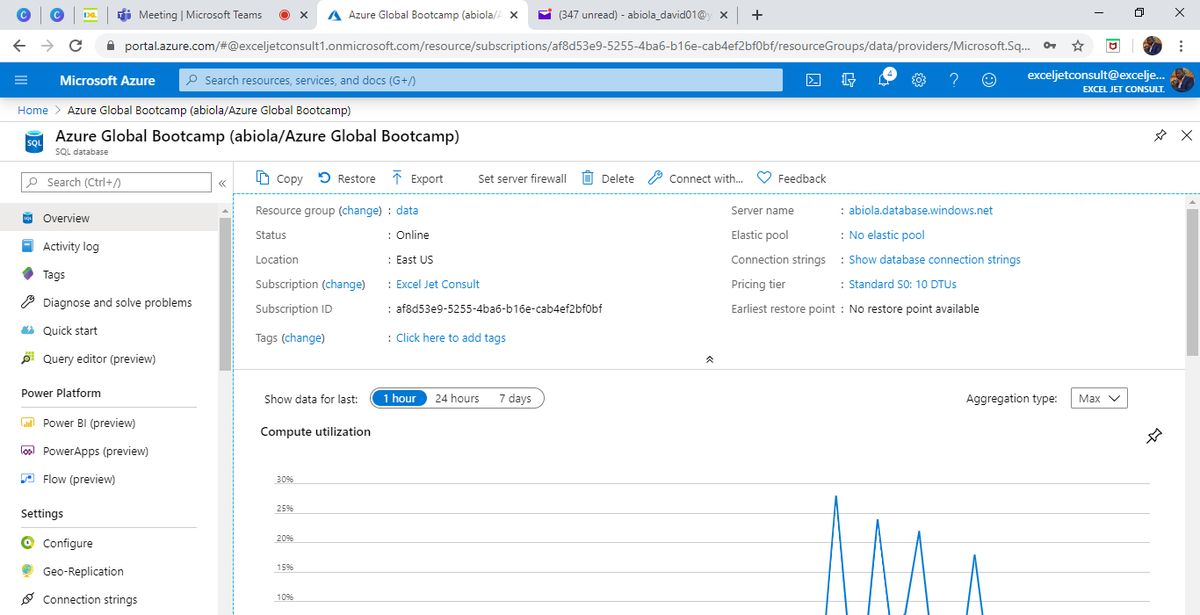Image resolution: width=1200 pixels, height=615 pixels.
Task: Click the main content vertical scrollbar
Action: [x=1192, y=280]
